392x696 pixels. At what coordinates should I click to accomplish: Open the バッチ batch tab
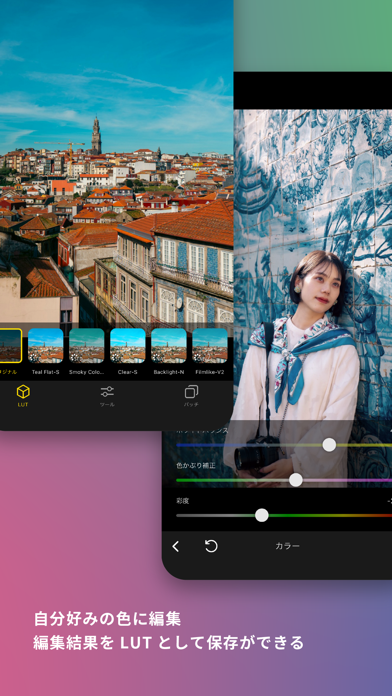click(191, 392)
